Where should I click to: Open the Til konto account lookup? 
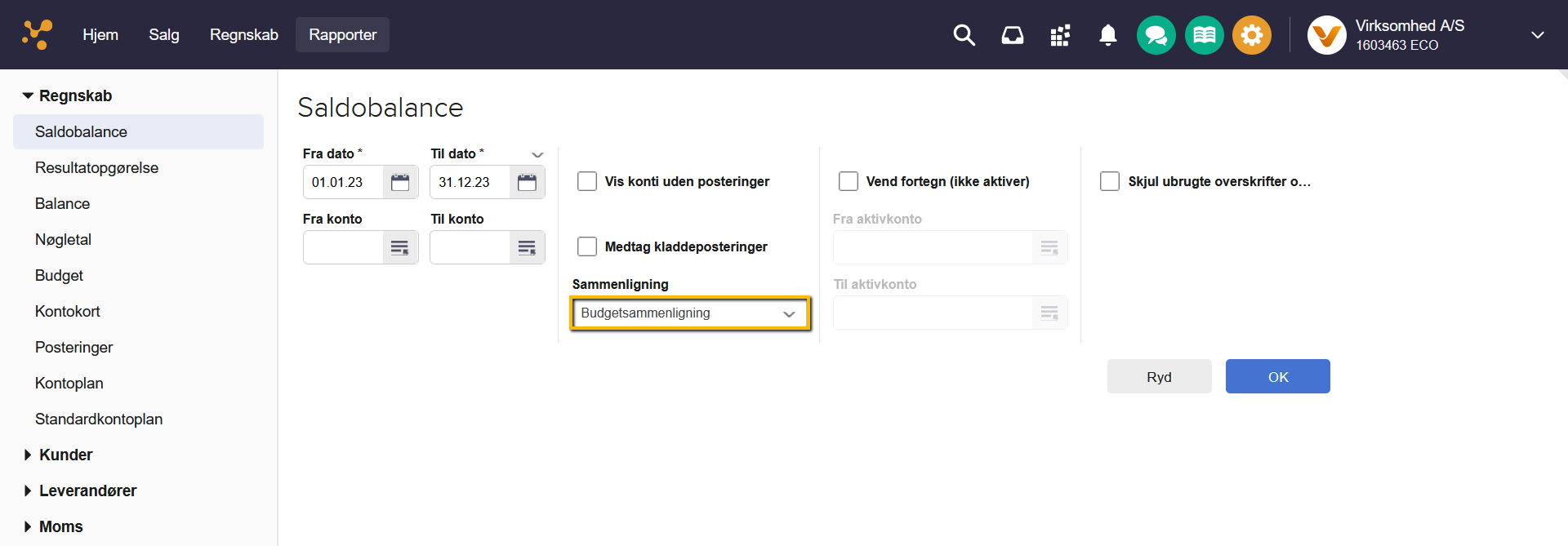pos(527,247)
